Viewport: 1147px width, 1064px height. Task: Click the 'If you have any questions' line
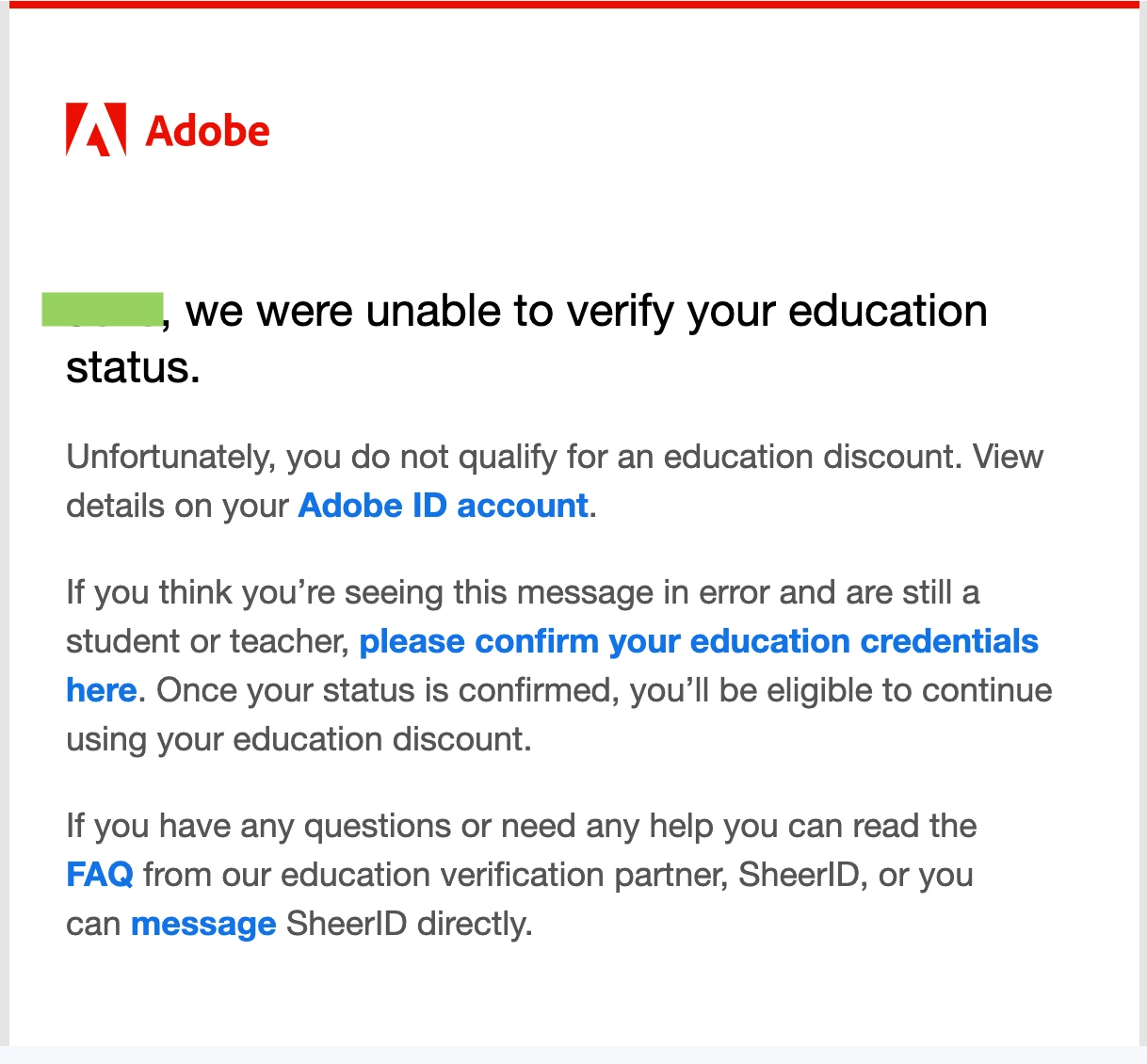521,826
